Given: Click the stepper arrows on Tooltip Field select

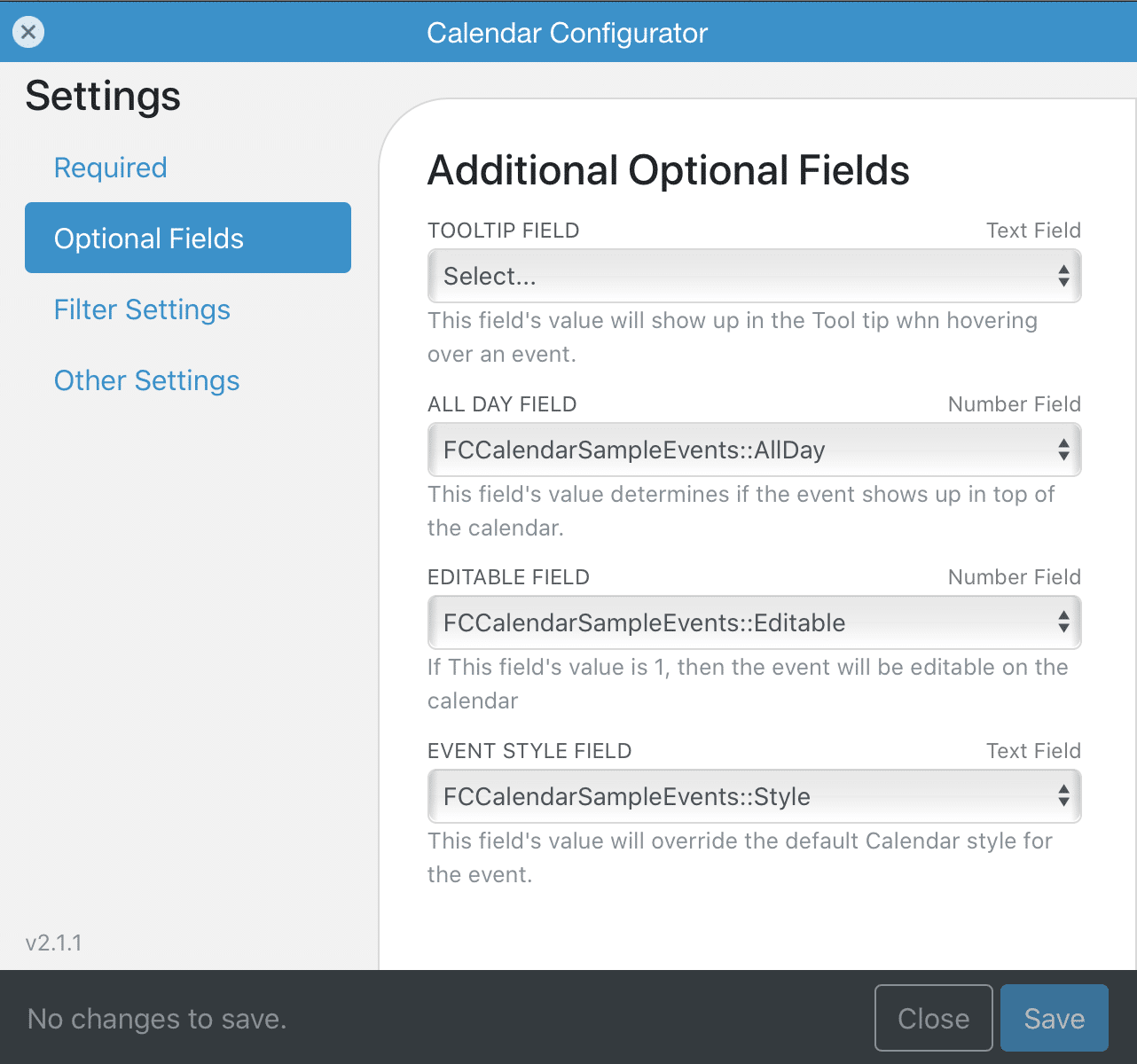Looking at the screenshot, I should pos(1063,276).
